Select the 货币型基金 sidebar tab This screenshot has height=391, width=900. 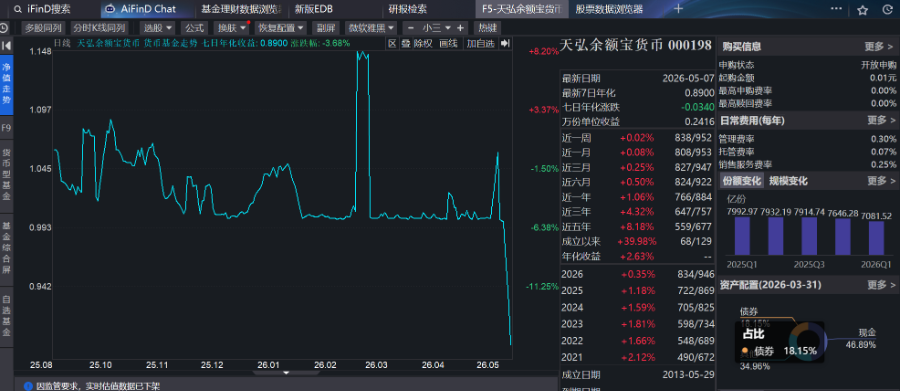[6, 175]
